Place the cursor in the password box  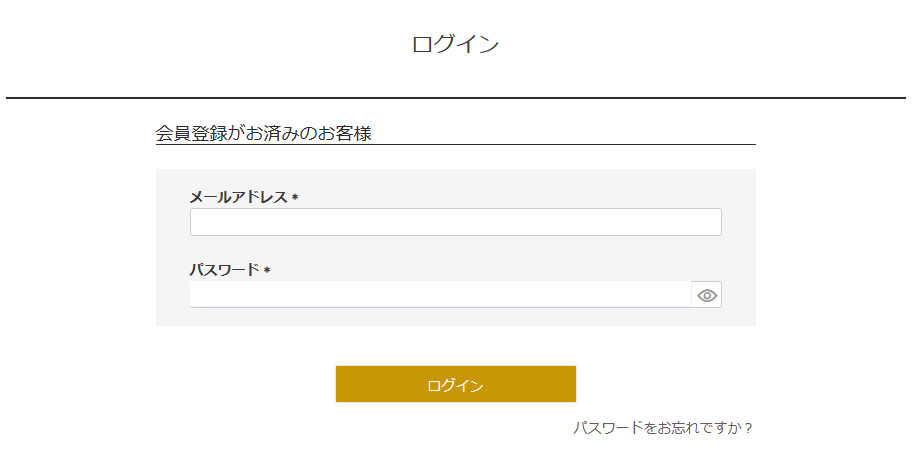[440, 295]
